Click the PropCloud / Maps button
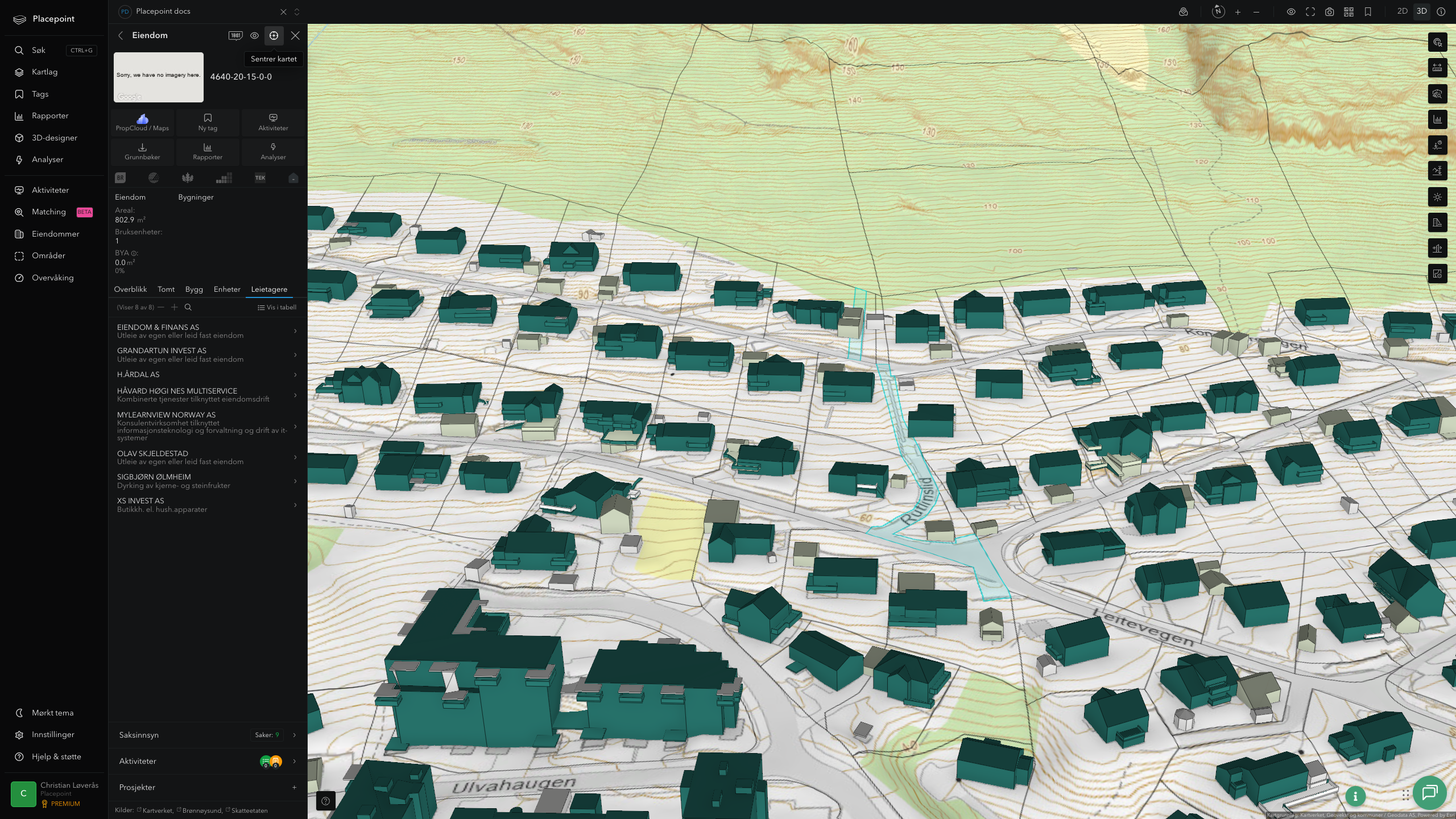This screenshot has width=1456, height=819. point(142,122)
